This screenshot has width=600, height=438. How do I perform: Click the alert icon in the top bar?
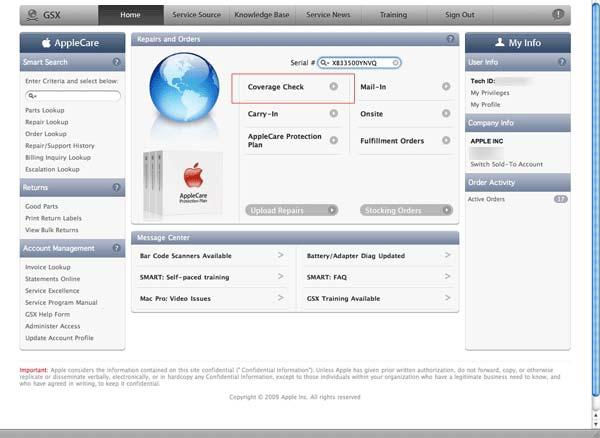(x=584, y=15)
